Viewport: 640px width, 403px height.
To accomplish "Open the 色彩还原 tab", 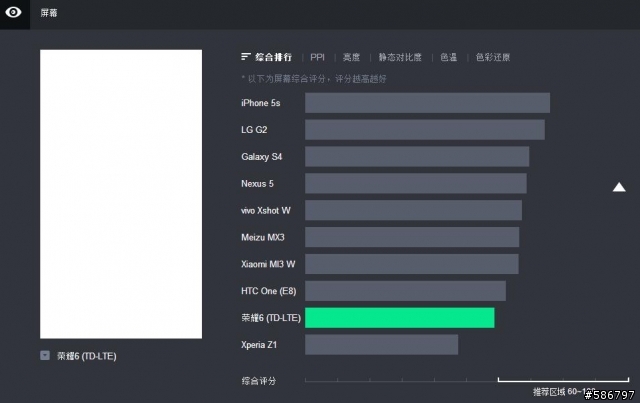I will [493, 57].
